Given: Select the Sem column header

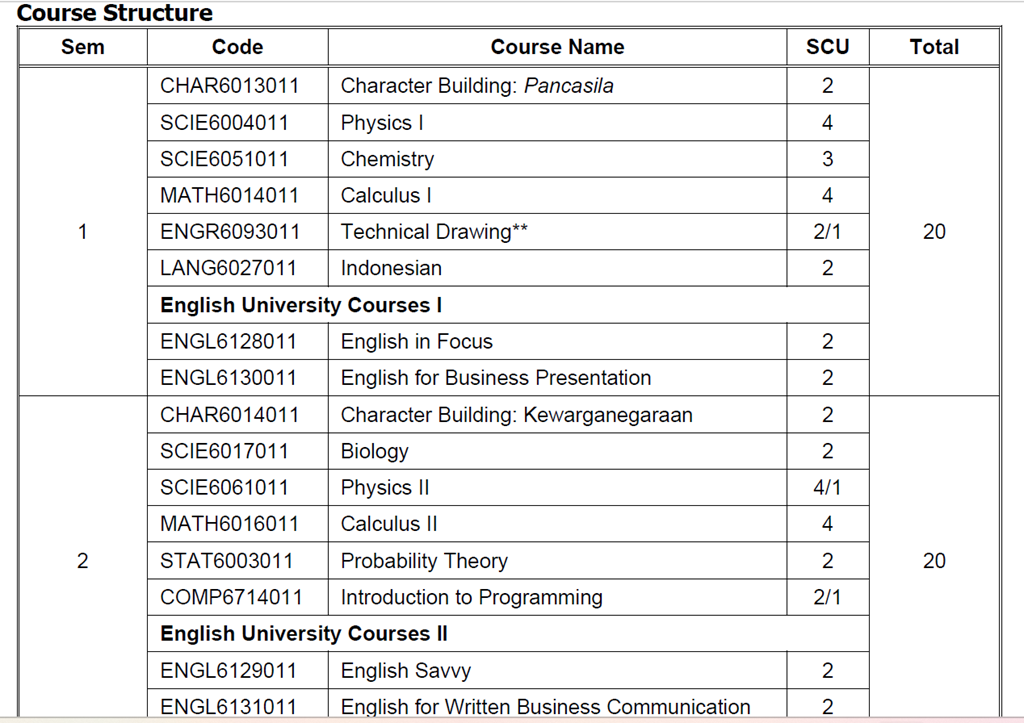Looking at the screenshot, I should pos(82,47).
